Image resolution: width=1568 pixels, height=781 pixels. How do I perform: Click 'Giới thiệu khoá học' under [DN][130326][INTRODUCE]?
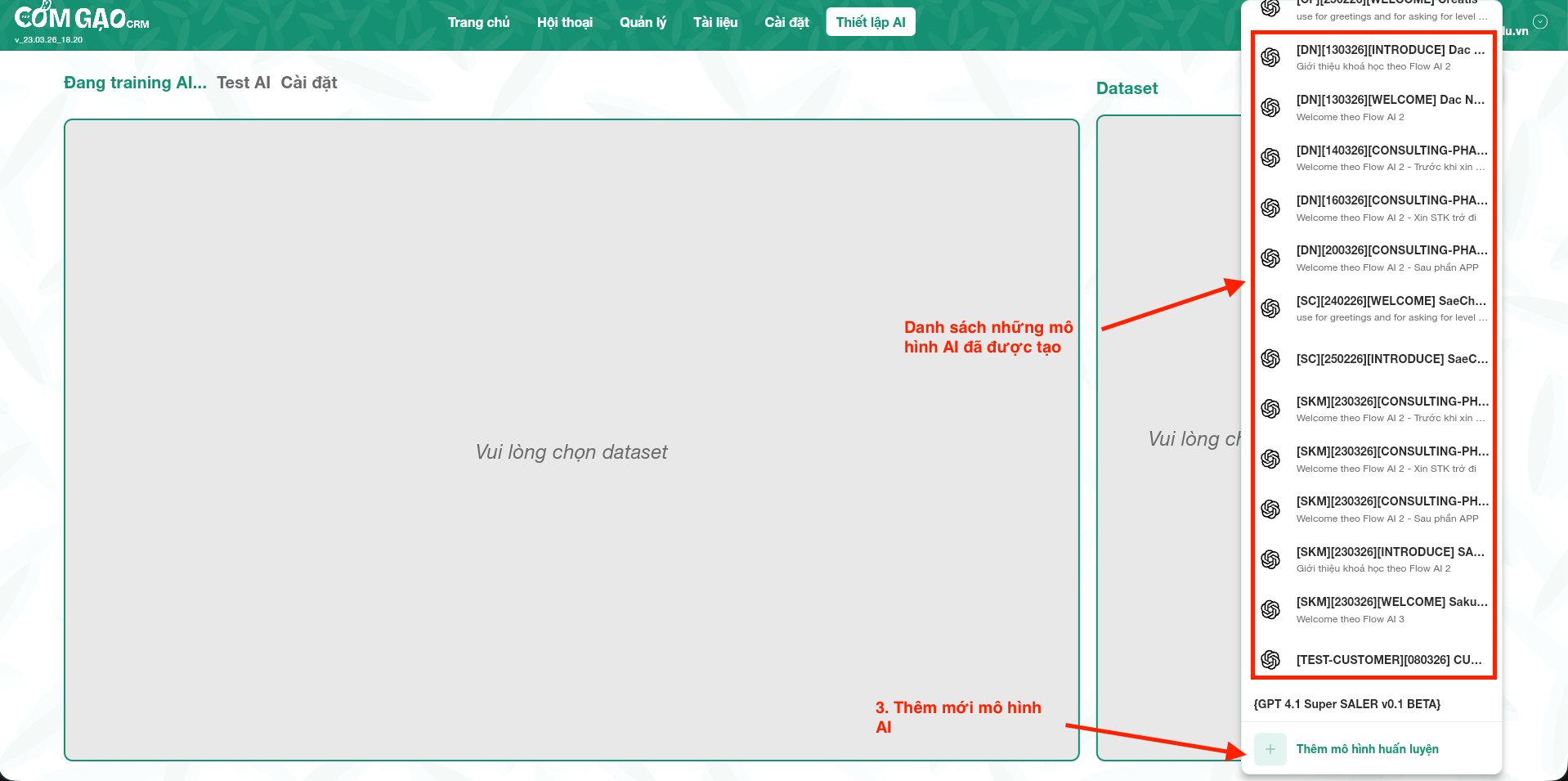pyautogui.click(x=1373, y=66)
